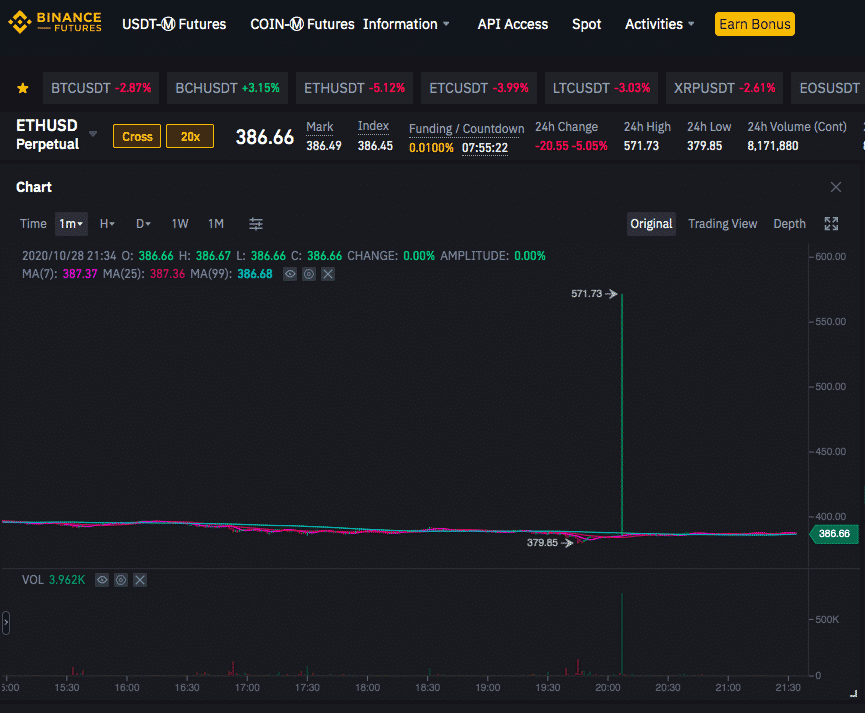Click the yellow favorites star icon

pyautogui.click(x=23, y=88)
